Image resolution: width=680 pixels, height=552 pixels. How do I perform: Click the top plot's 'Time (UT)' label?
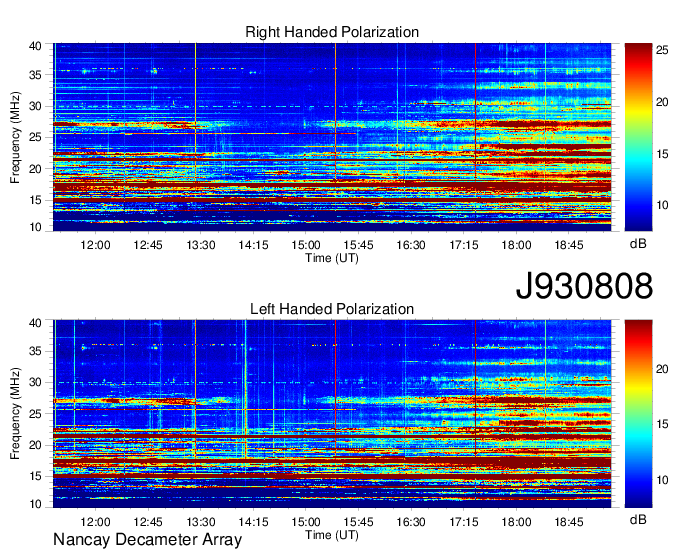coord(332,258)
